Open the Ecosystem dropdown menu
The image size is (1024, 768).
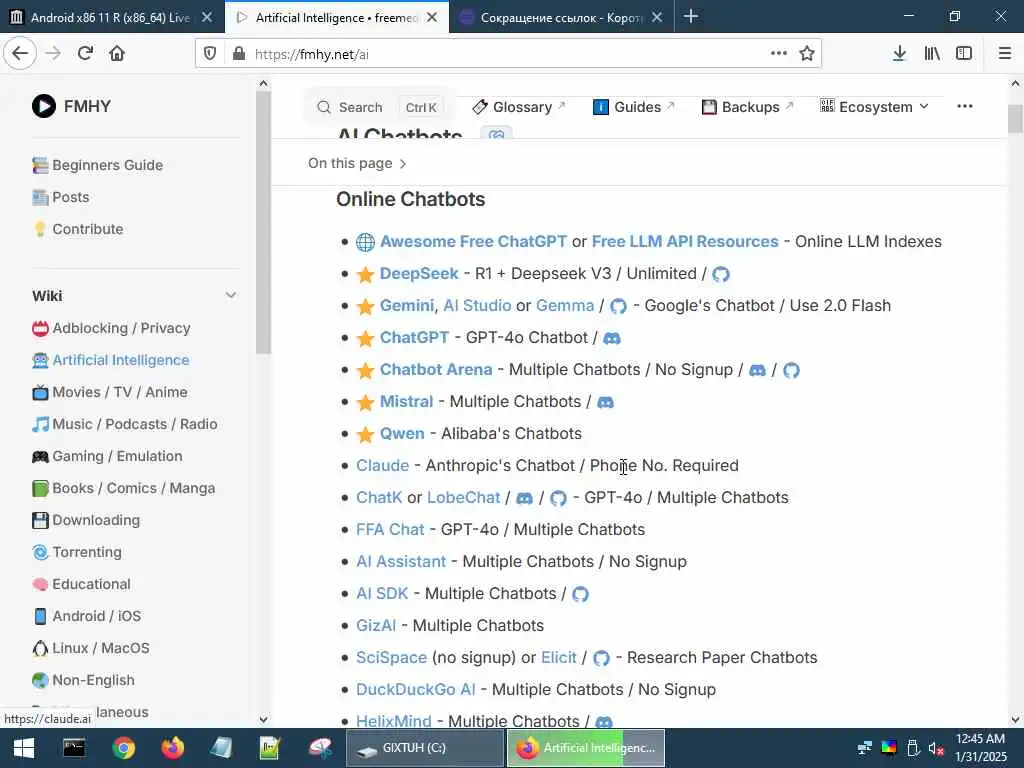(x=874, y=106)
